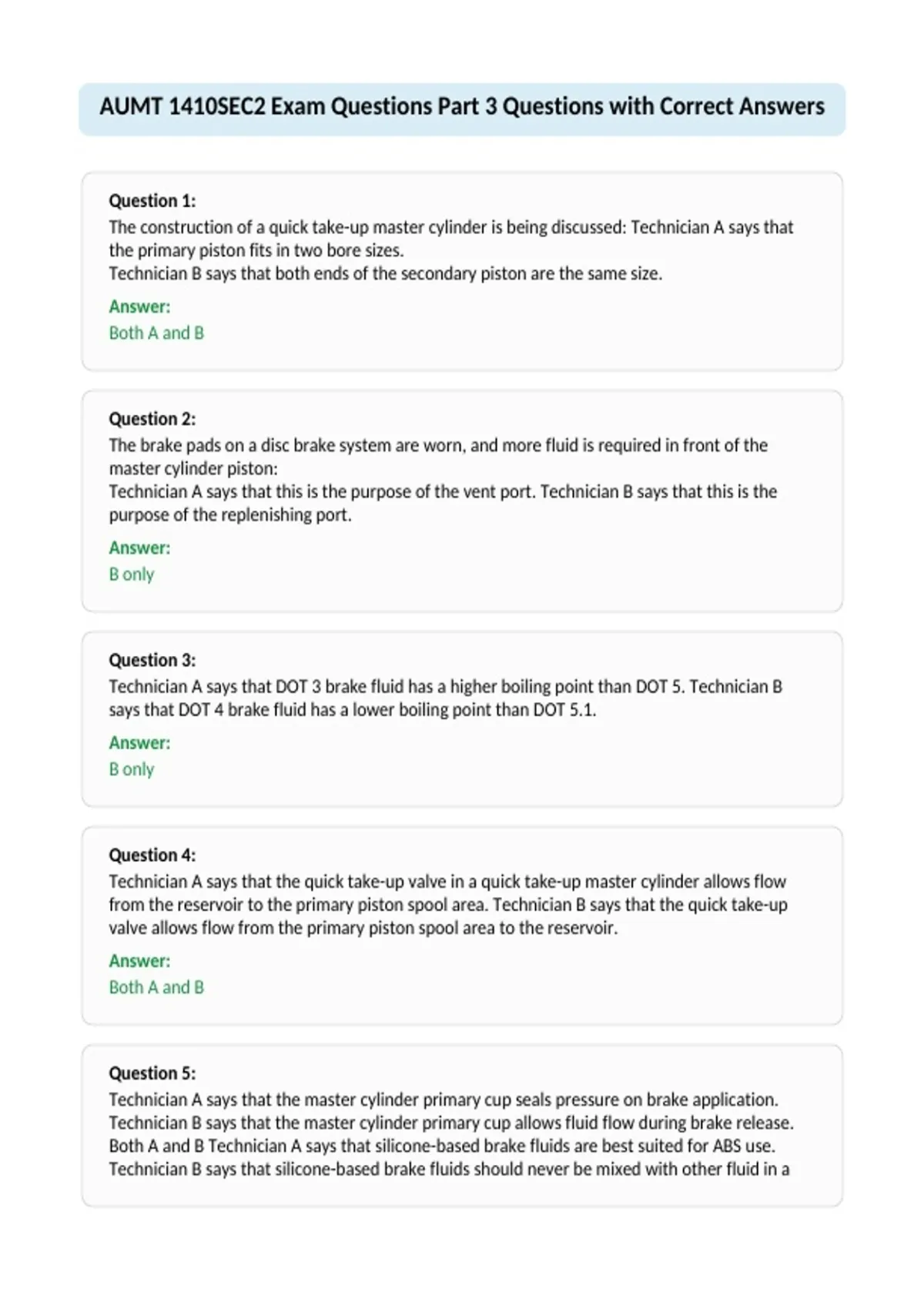Screen dimensions: 924x1309
Task: Click 'Both A and B' answer in Question 1
Action: [x=156, y=333]
